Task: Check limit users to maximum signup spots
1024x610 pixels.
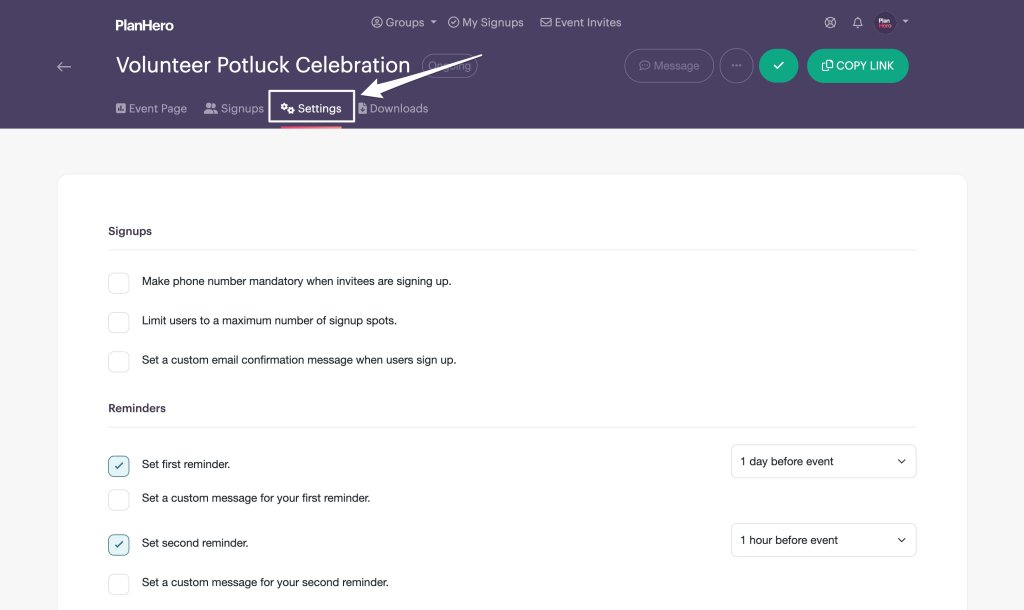Action: pos(119,322)
